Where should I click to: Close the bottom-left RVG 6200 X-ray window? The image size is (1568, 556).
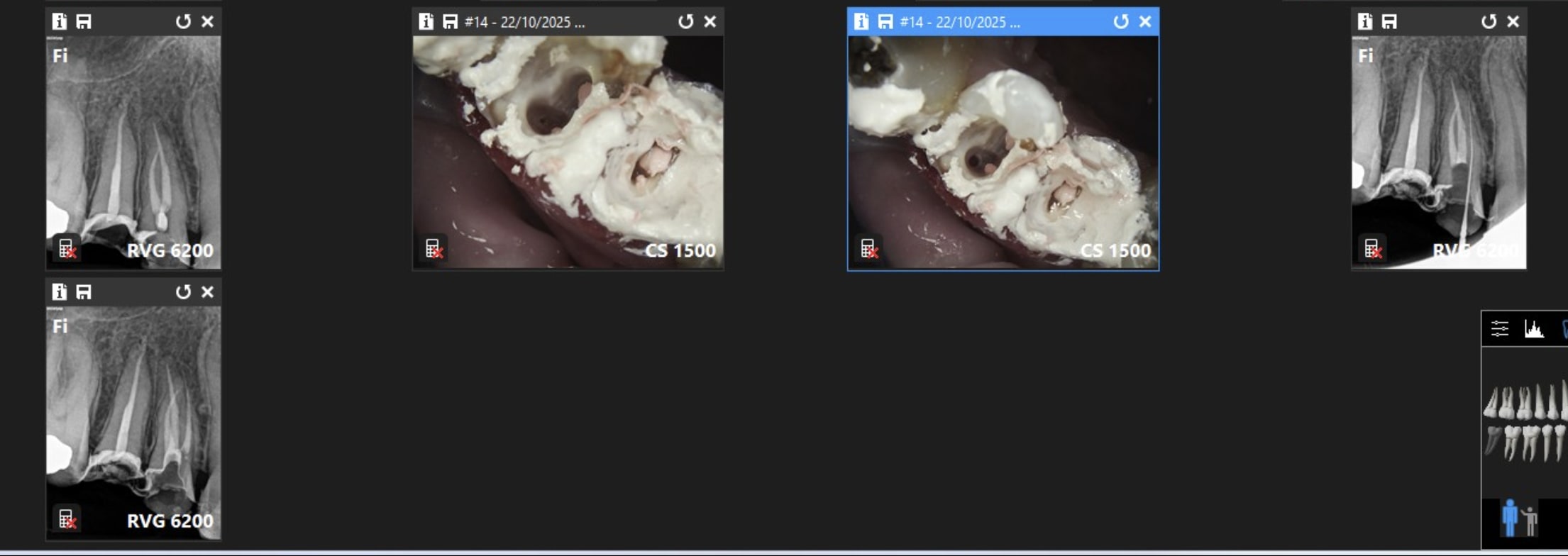(x=207, y=291)
